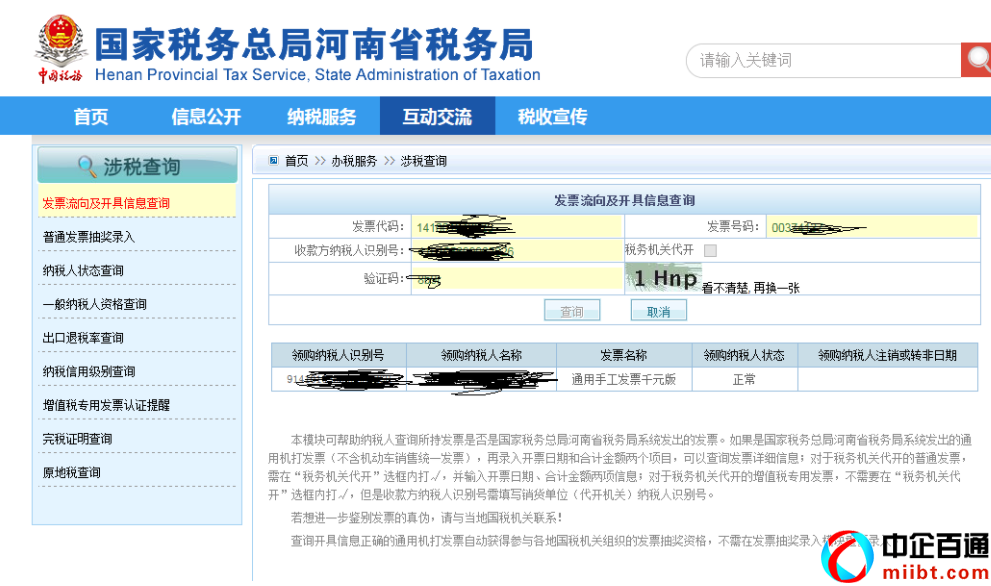Click 看不清楚，再换一张 to refresh captcha

point(751,287)
